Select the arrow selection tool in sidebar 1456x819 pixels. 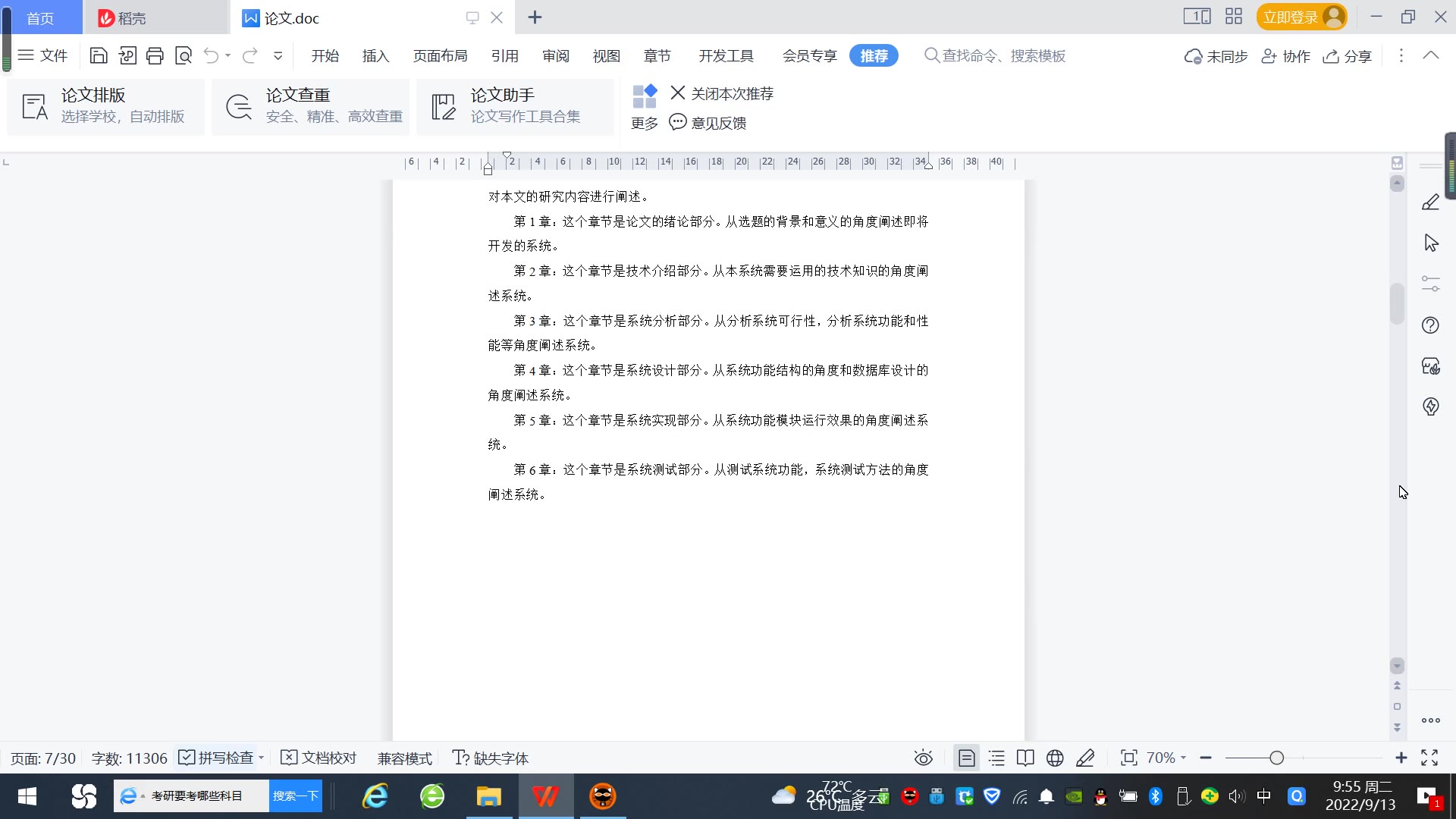pos(1430,243)
